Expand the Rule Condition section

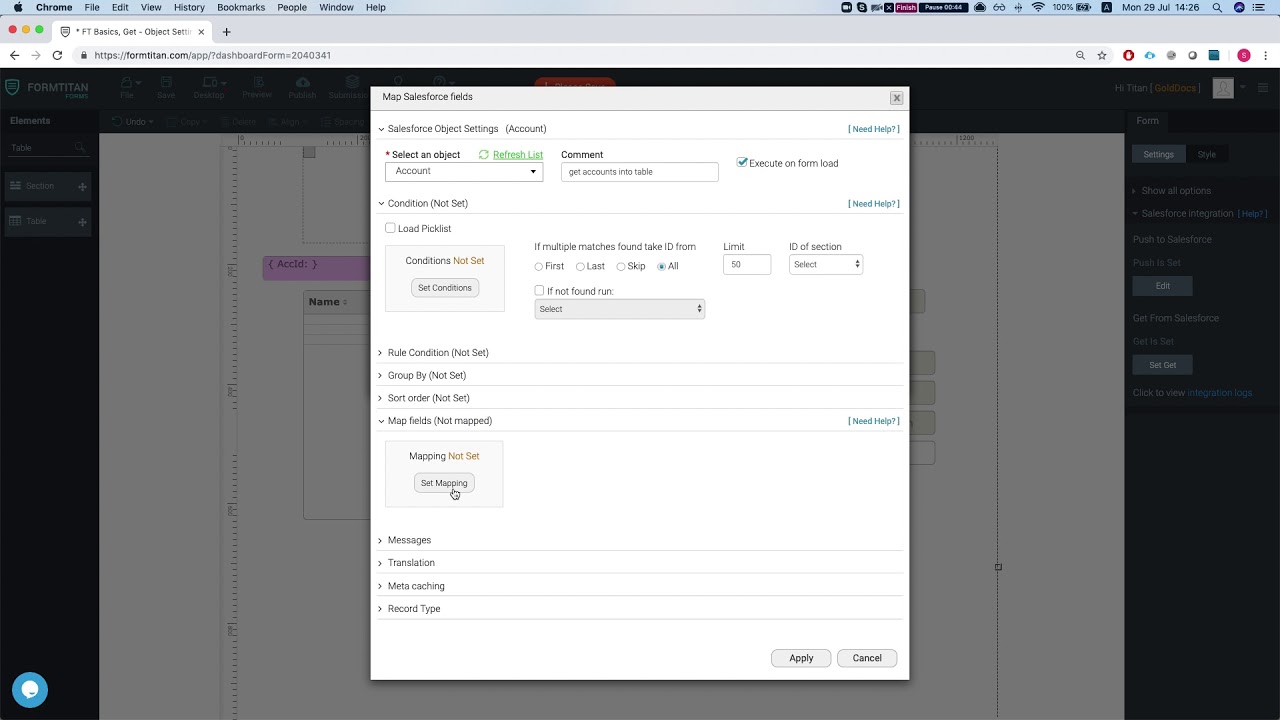[438, 353]
